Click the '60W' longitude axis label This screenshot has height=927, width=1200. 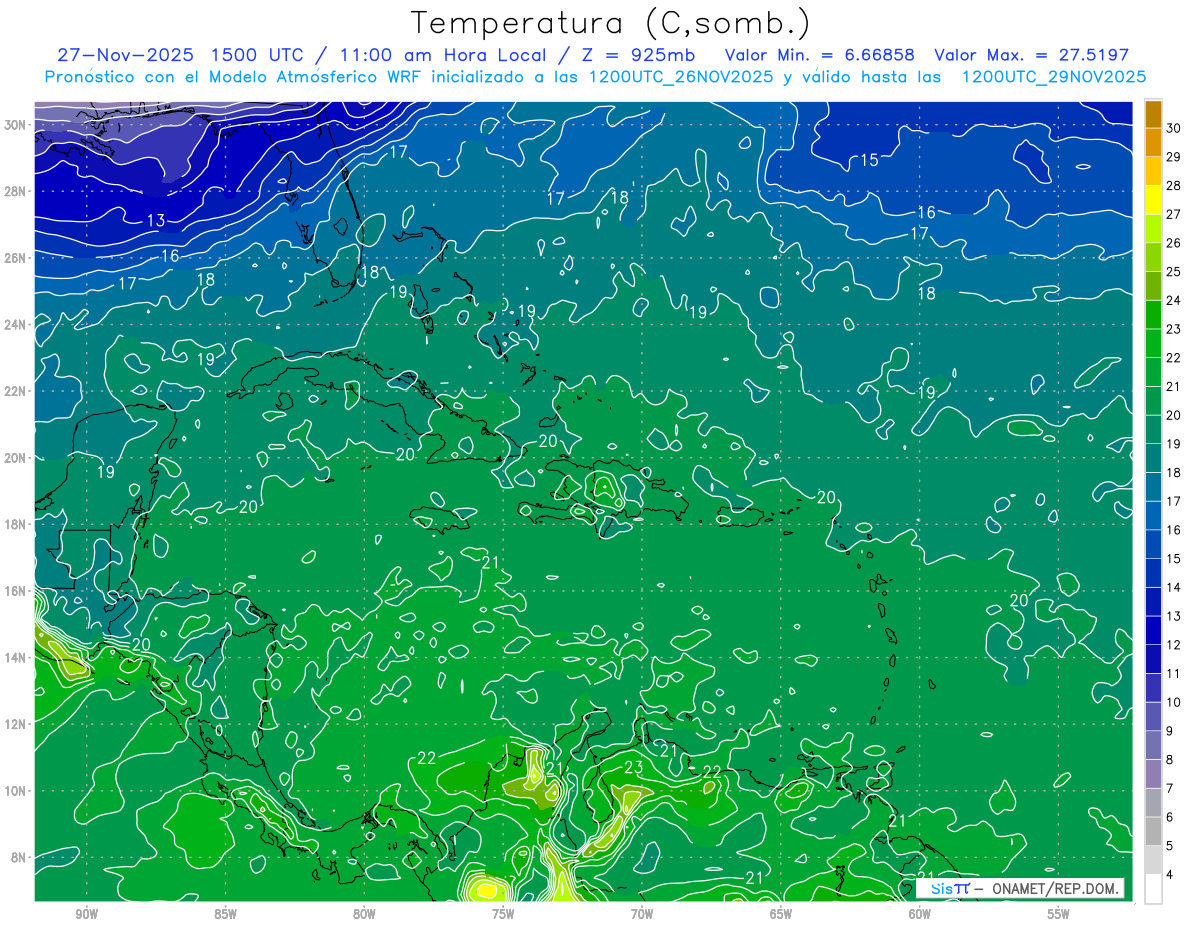(x=920, y=915)
